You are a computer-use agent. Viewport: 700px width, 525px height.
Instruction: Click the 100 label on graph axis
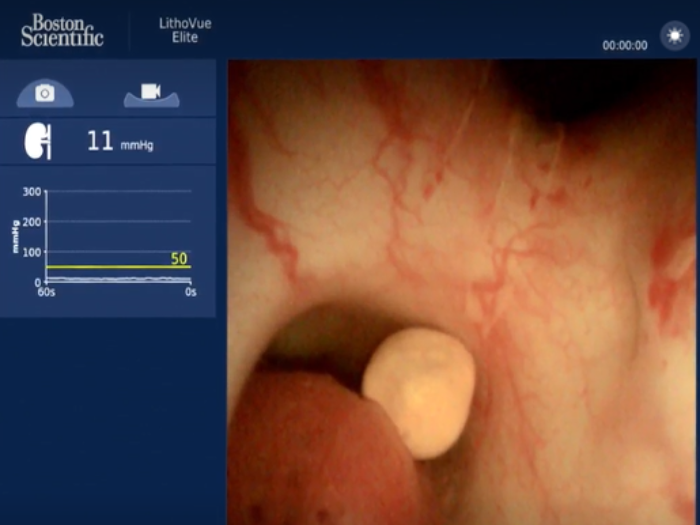pos(32,252)
